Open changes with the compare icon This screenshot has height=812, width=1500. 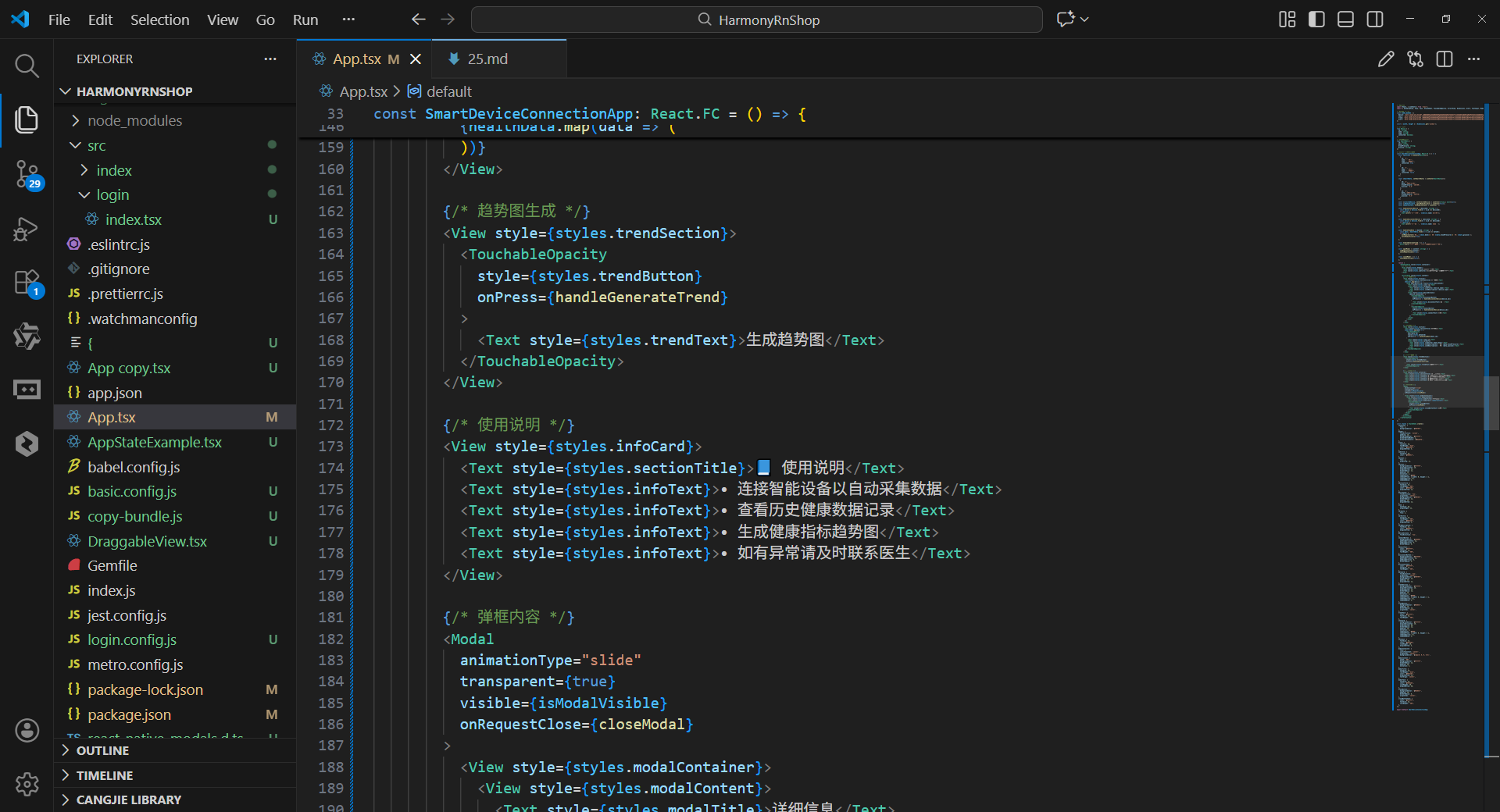tap(1415, 59)
